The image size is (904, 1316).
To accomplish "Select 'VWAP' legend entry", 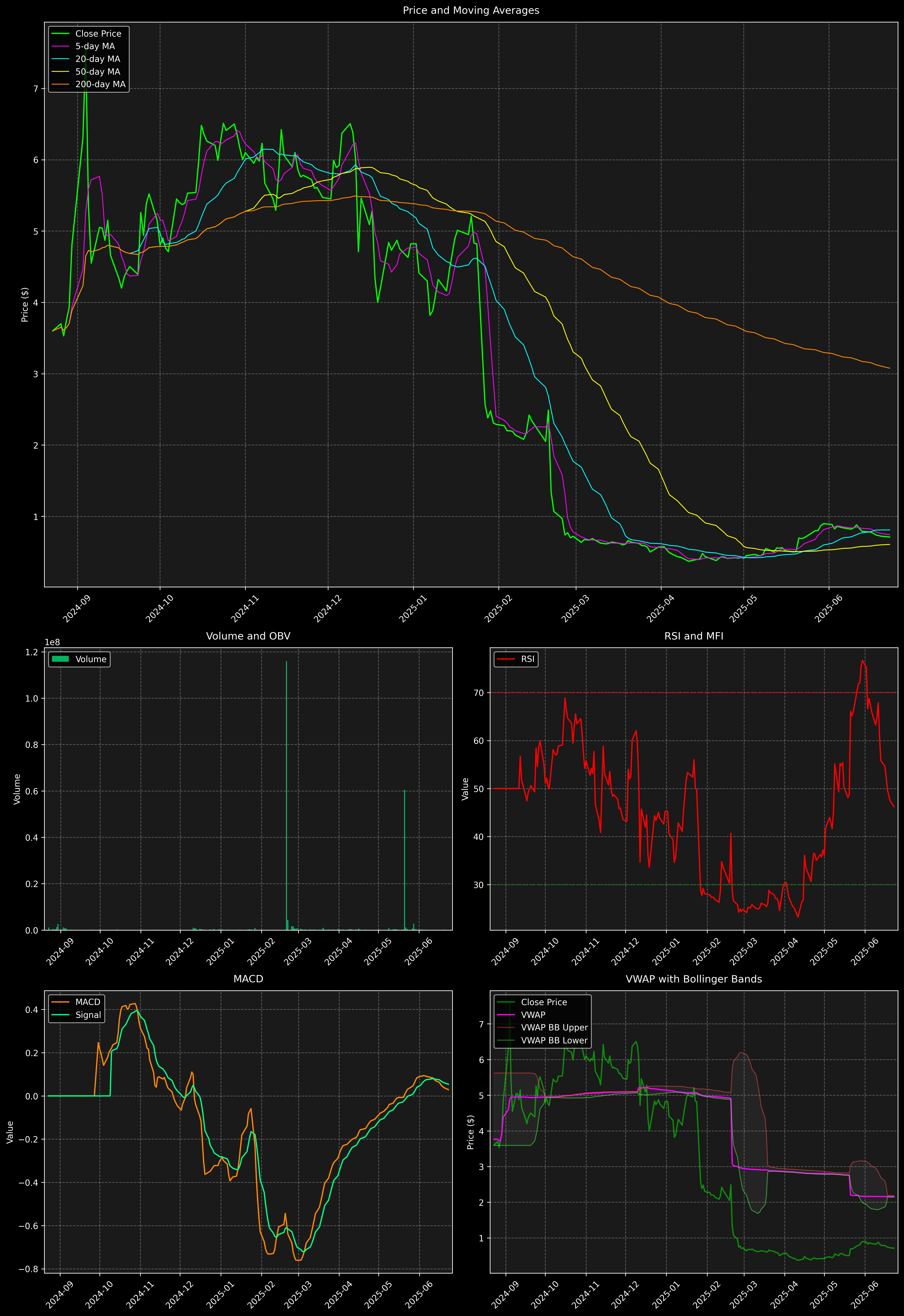I will (533, 1015).
